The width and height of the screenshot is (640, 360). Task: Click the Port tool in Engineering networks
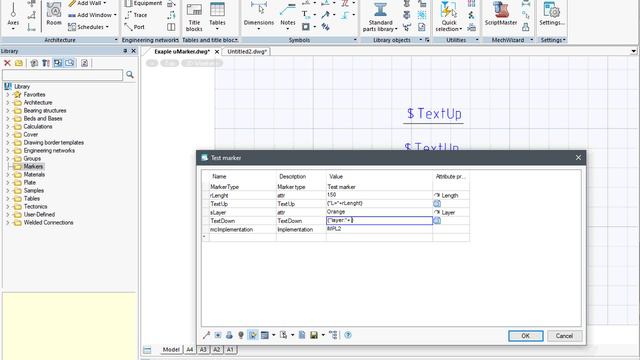pos(135,27)
